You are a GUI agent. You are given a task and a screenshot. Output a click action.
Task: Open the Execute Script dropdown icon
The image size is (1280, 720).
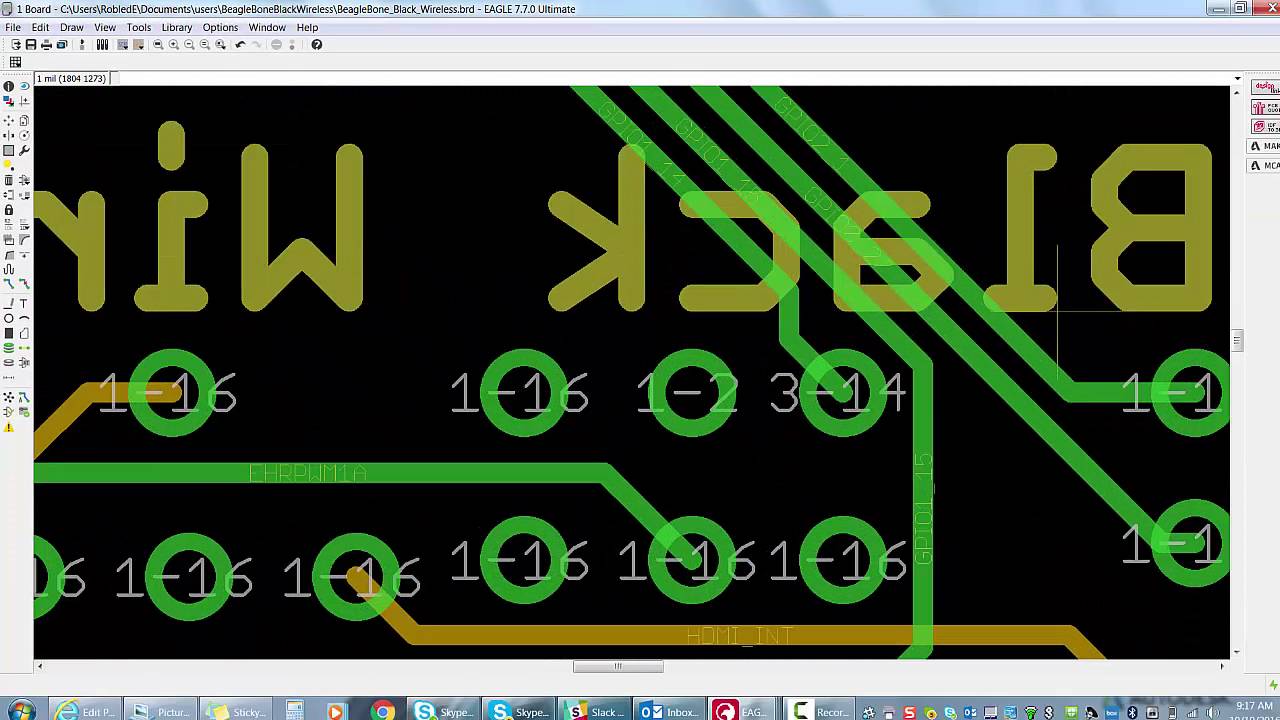click(x=123, y=45)
